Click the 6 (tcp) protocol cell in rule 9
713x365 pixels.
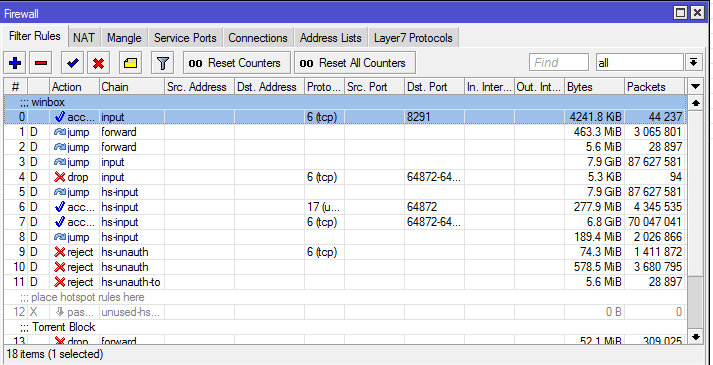click(324, 252)
